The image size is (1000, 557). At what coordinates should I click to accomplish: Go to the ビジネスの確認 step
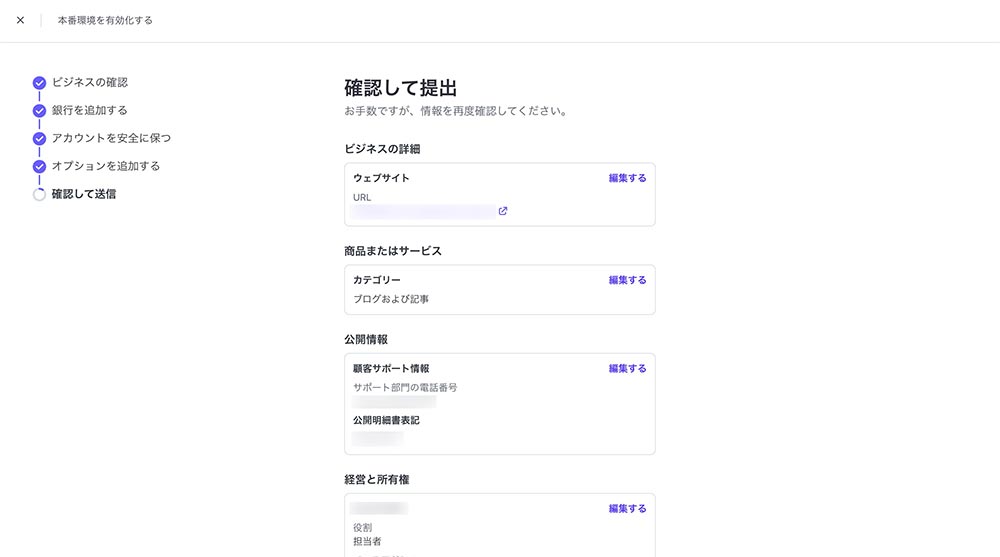pyautogui.click(x=90, y=82)
